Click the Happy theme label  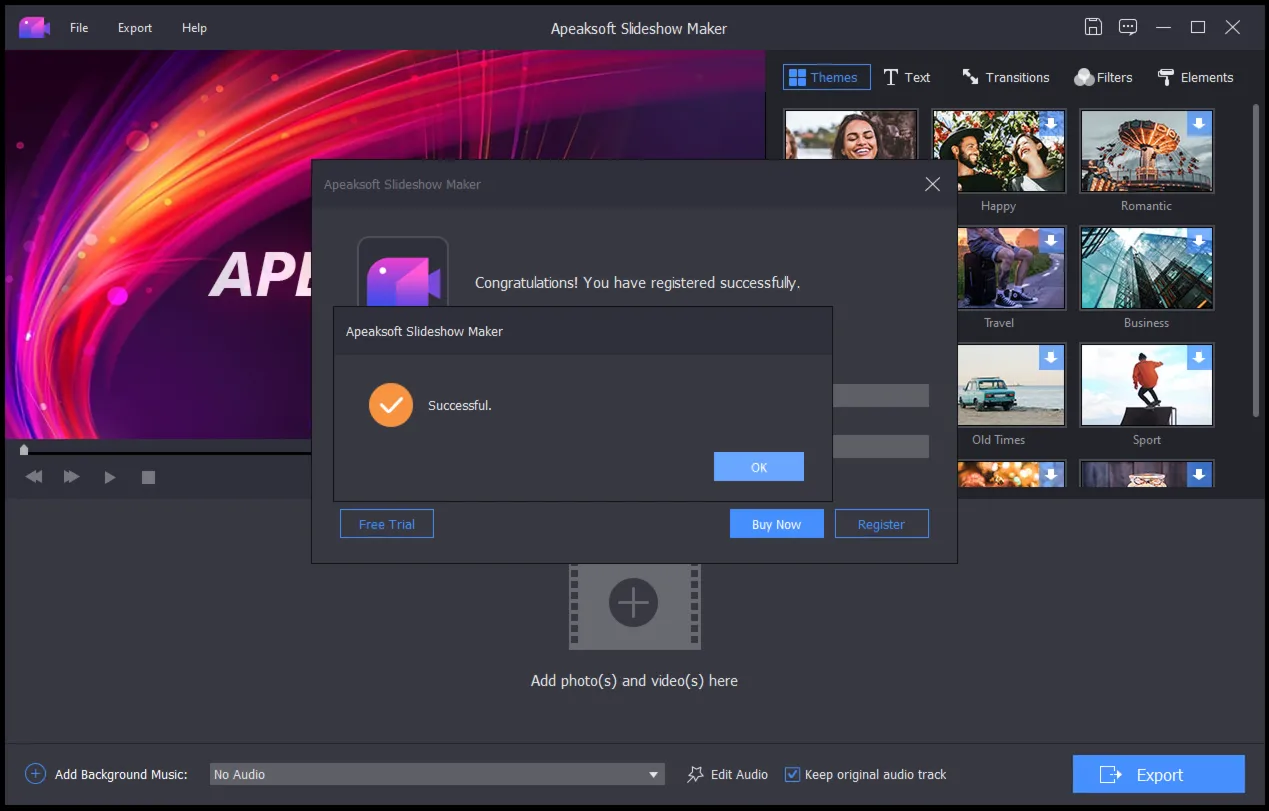[x=998, y=206]
